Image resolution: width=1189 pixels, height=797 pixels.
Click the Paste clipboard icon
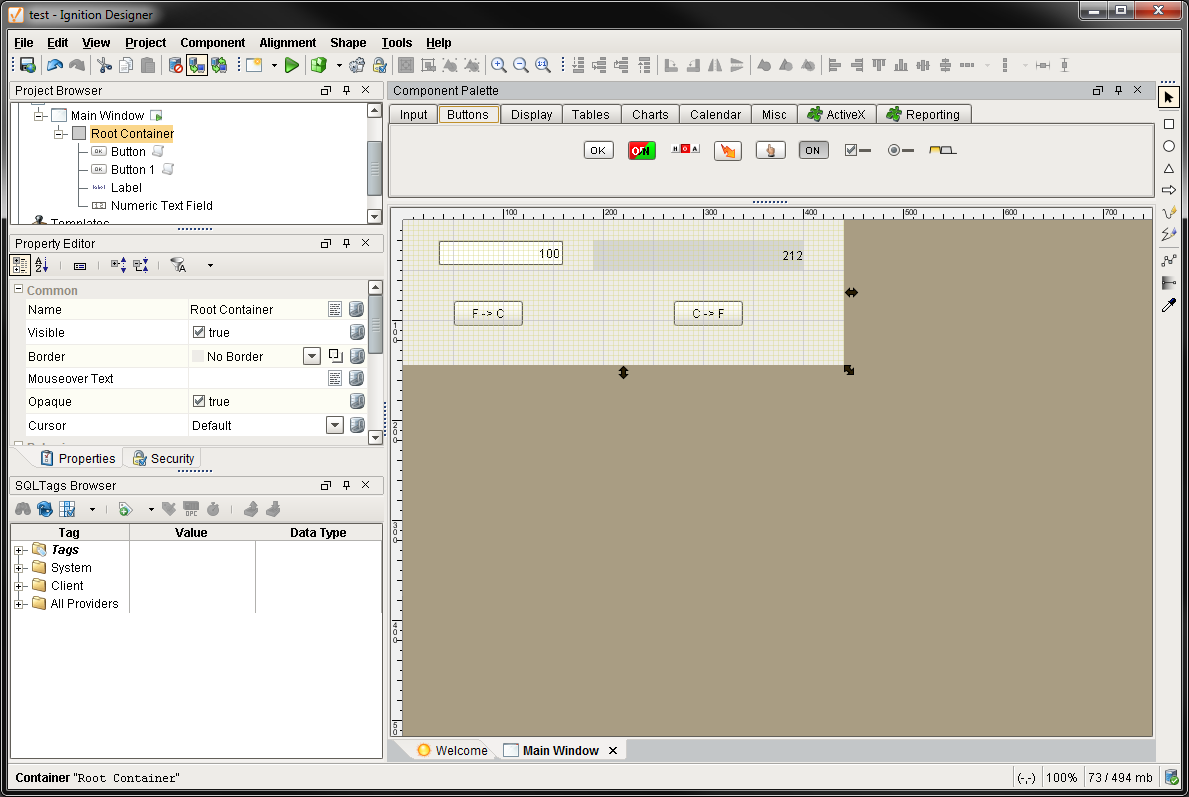148,65
